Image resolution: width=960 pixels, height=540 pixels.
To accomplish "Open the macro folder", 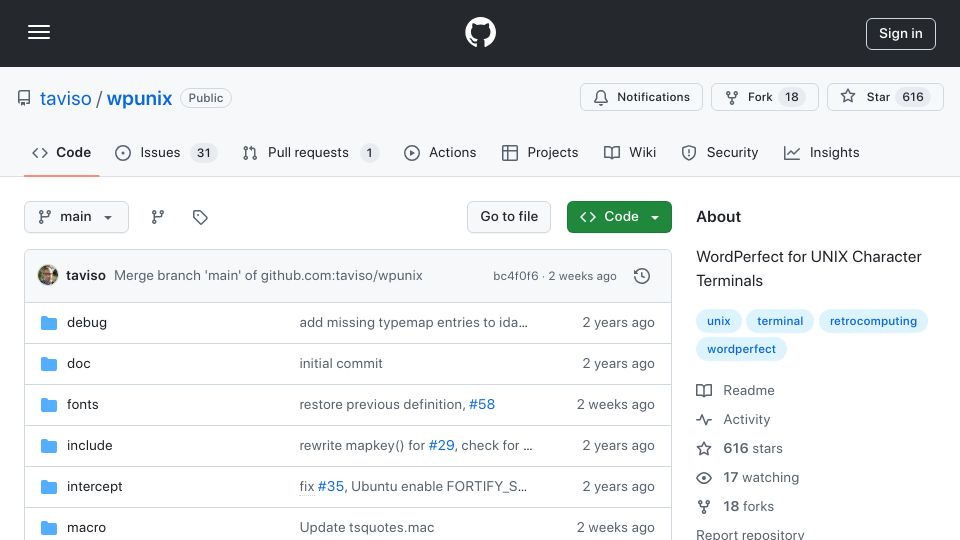I will tap(86, 528).
